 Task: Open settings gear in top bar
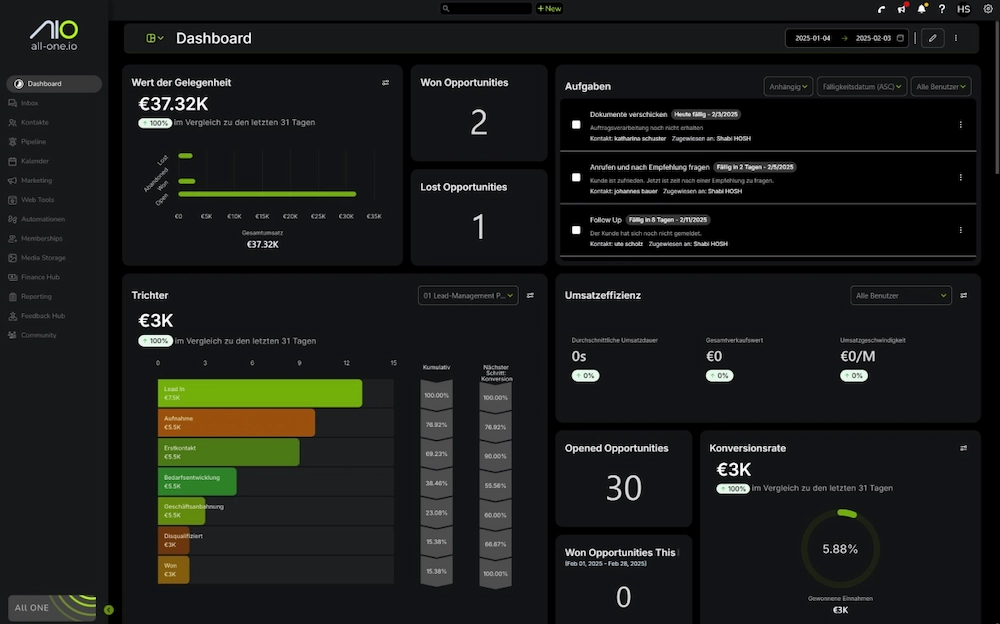pos(988,9)
